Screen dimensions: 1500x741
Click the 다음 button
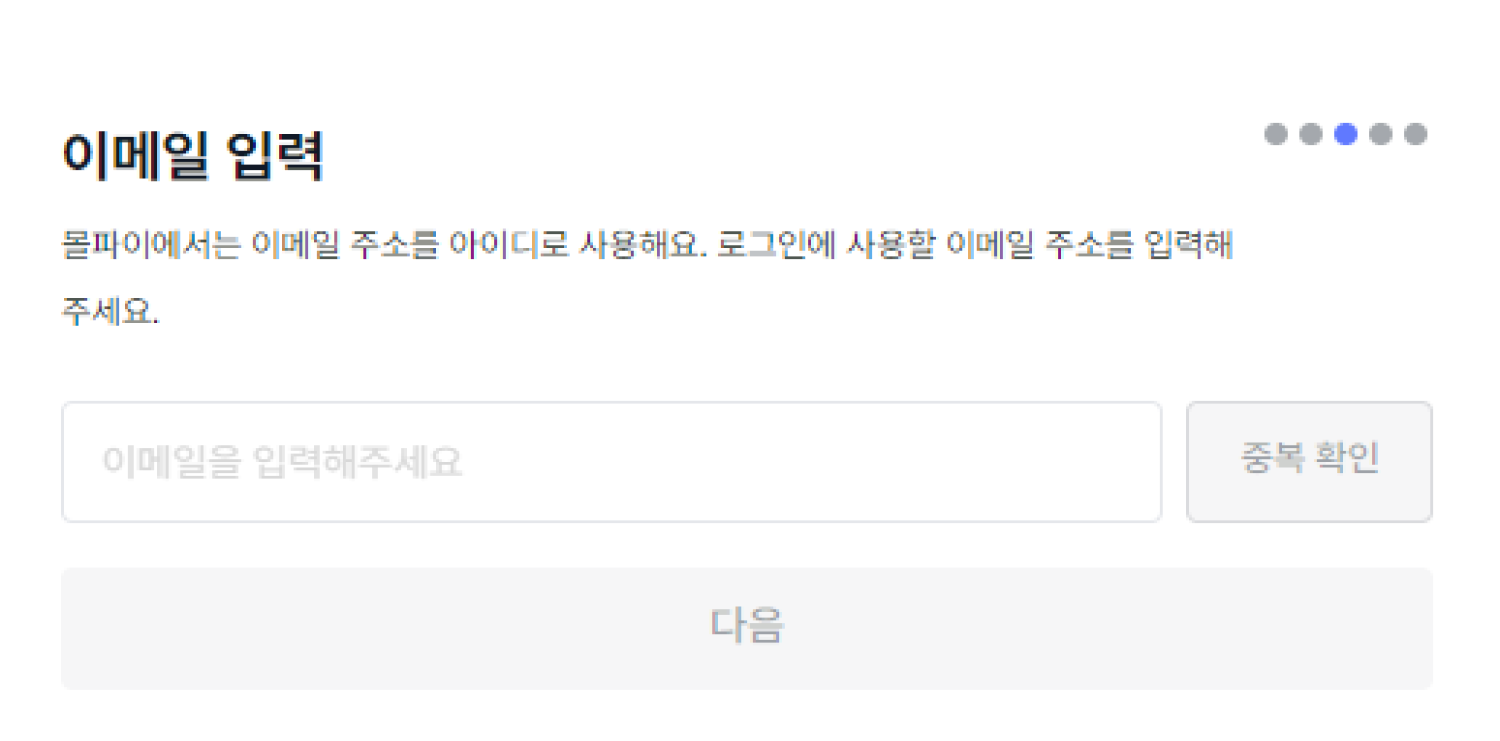coord(747,628)
